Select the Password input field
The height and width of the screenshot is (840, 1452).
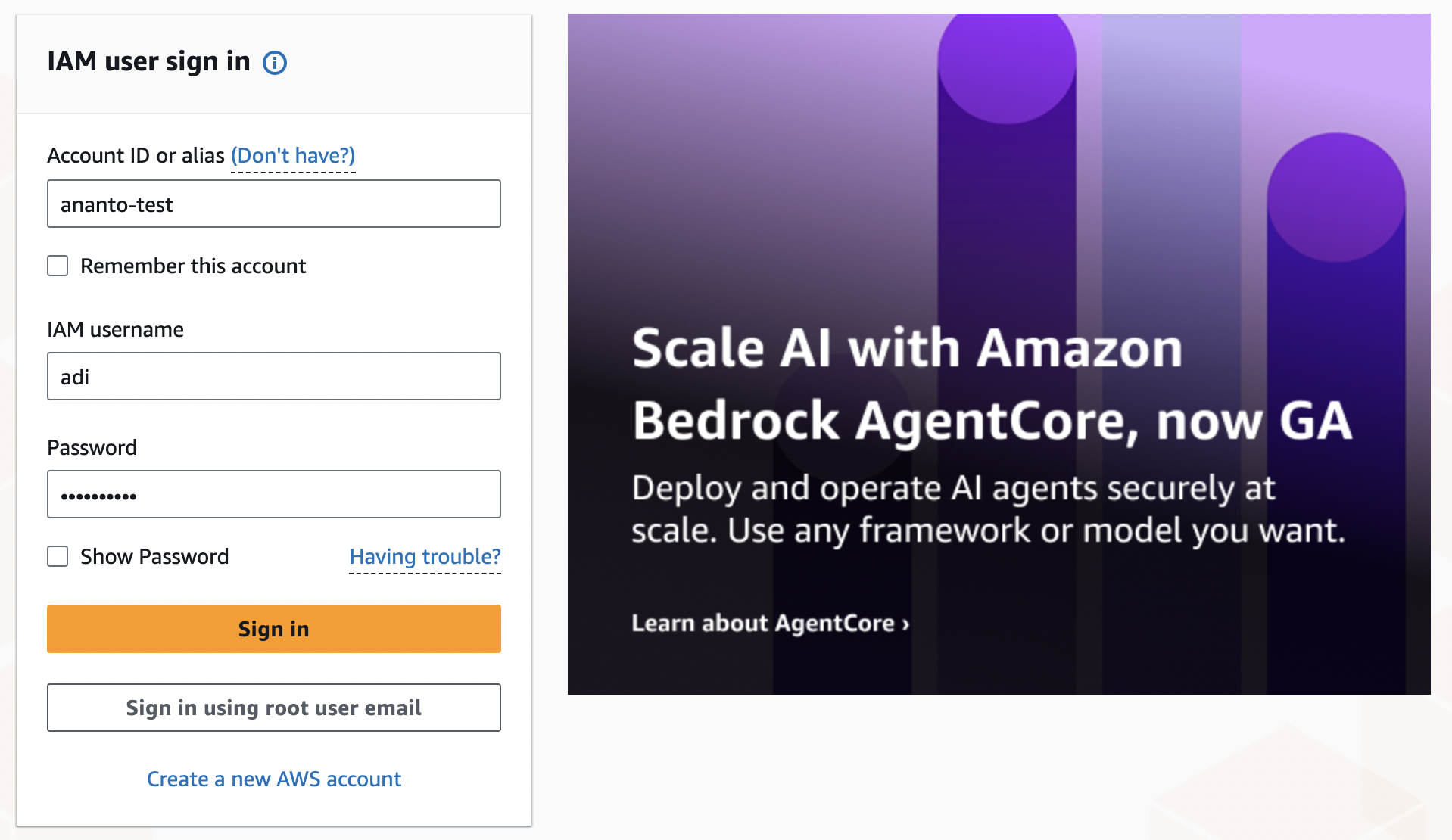(x=273, y=494)
